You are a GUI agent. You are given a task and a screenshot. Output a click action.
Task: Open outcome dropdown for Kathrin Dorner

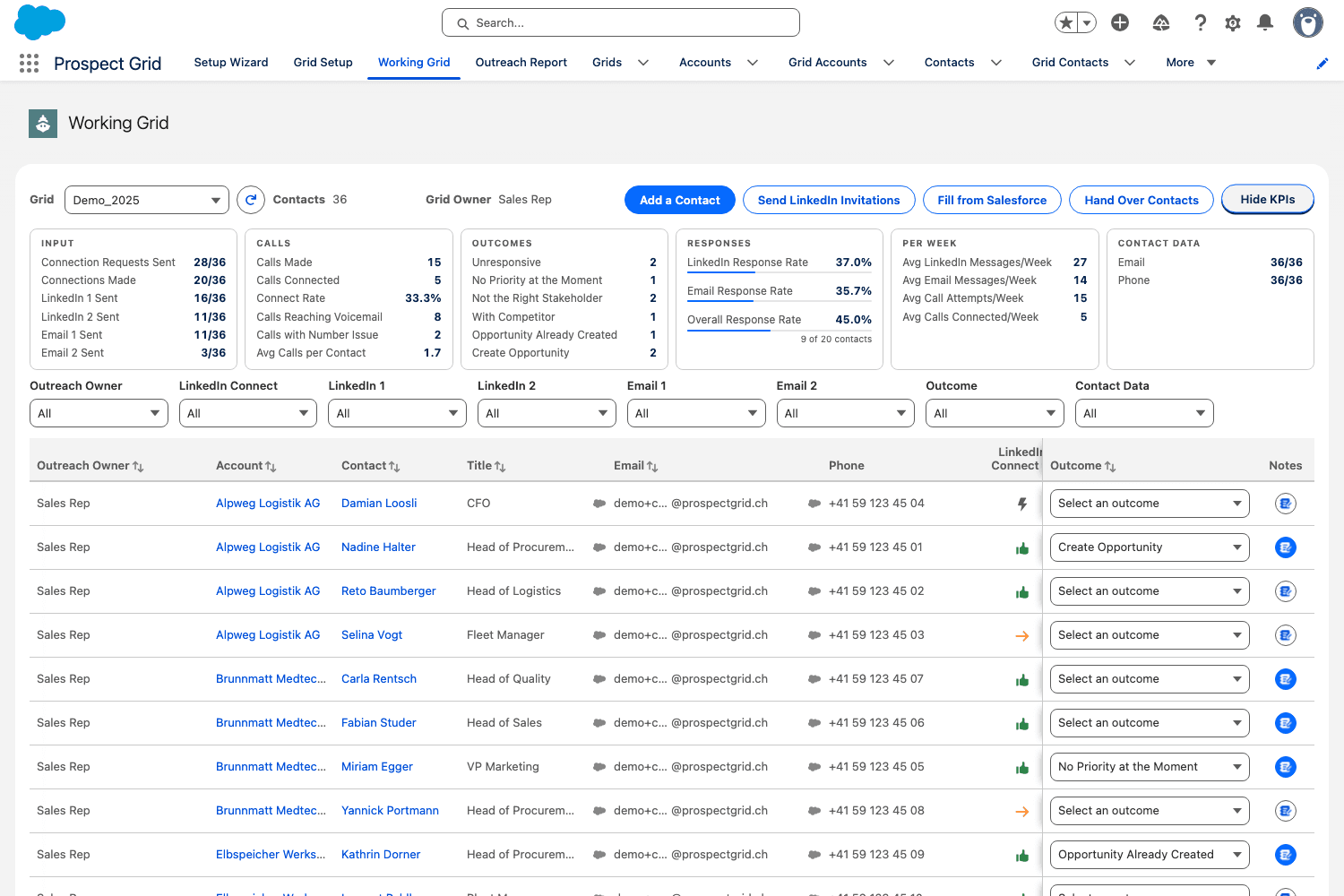point(1150,855)
